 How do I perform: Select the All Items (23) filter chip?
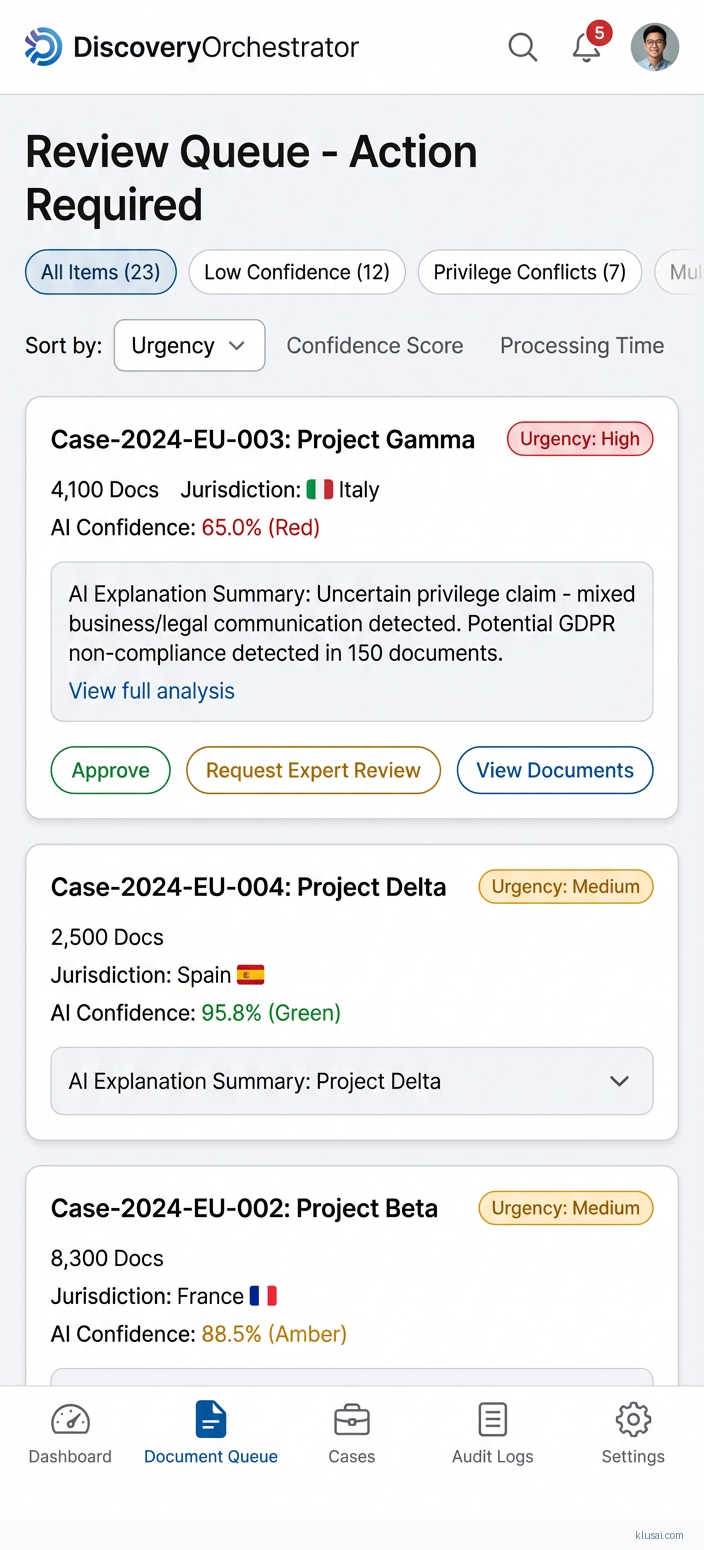100,272
